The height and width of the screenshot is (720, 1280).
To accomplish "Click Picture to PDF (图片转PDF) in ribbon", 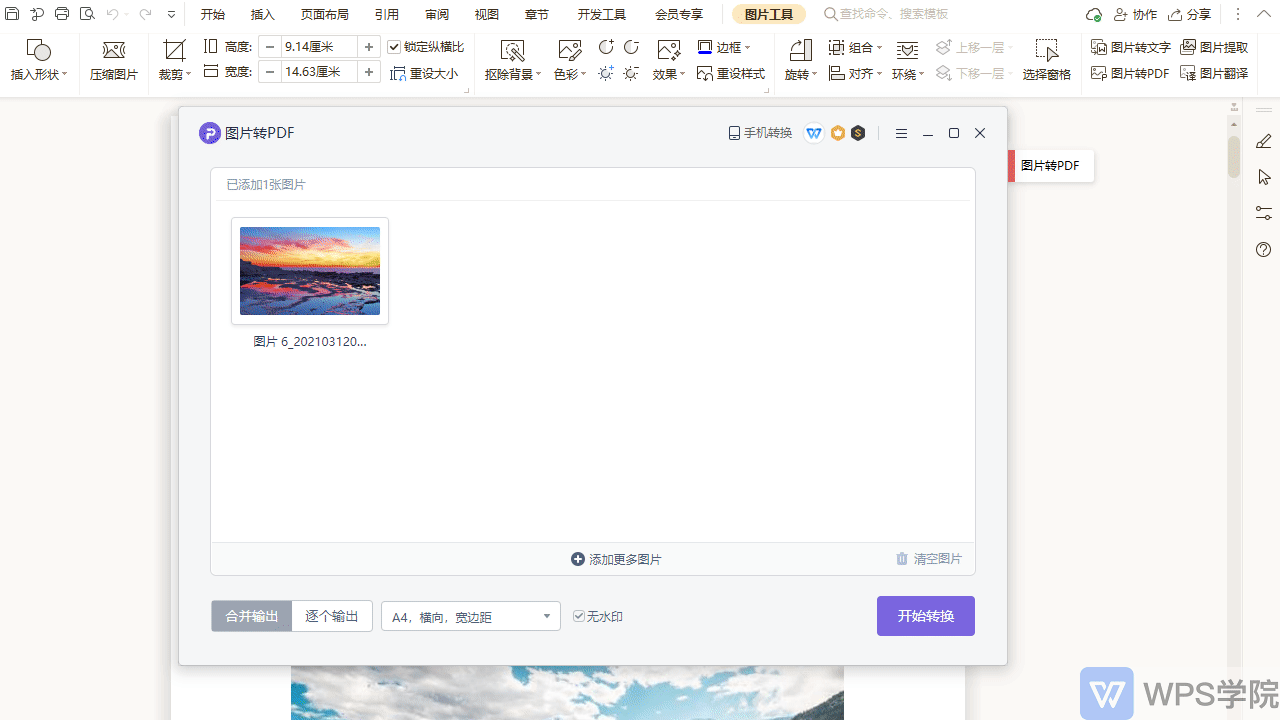I will coord(1130,74).
